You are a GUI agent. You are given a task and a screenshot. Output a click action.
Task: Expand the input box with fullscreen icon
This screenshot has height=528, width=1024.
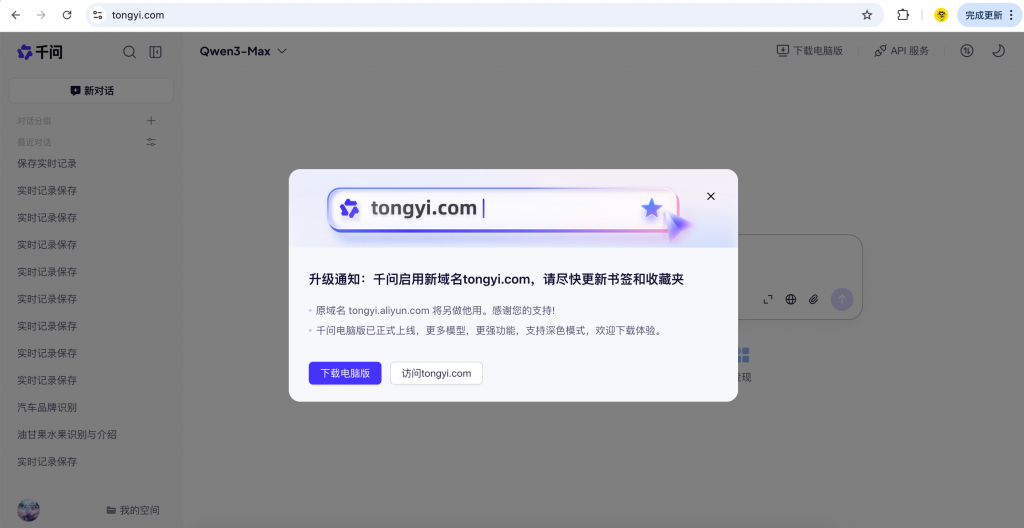pyautogui.click(x=768, y=299)
